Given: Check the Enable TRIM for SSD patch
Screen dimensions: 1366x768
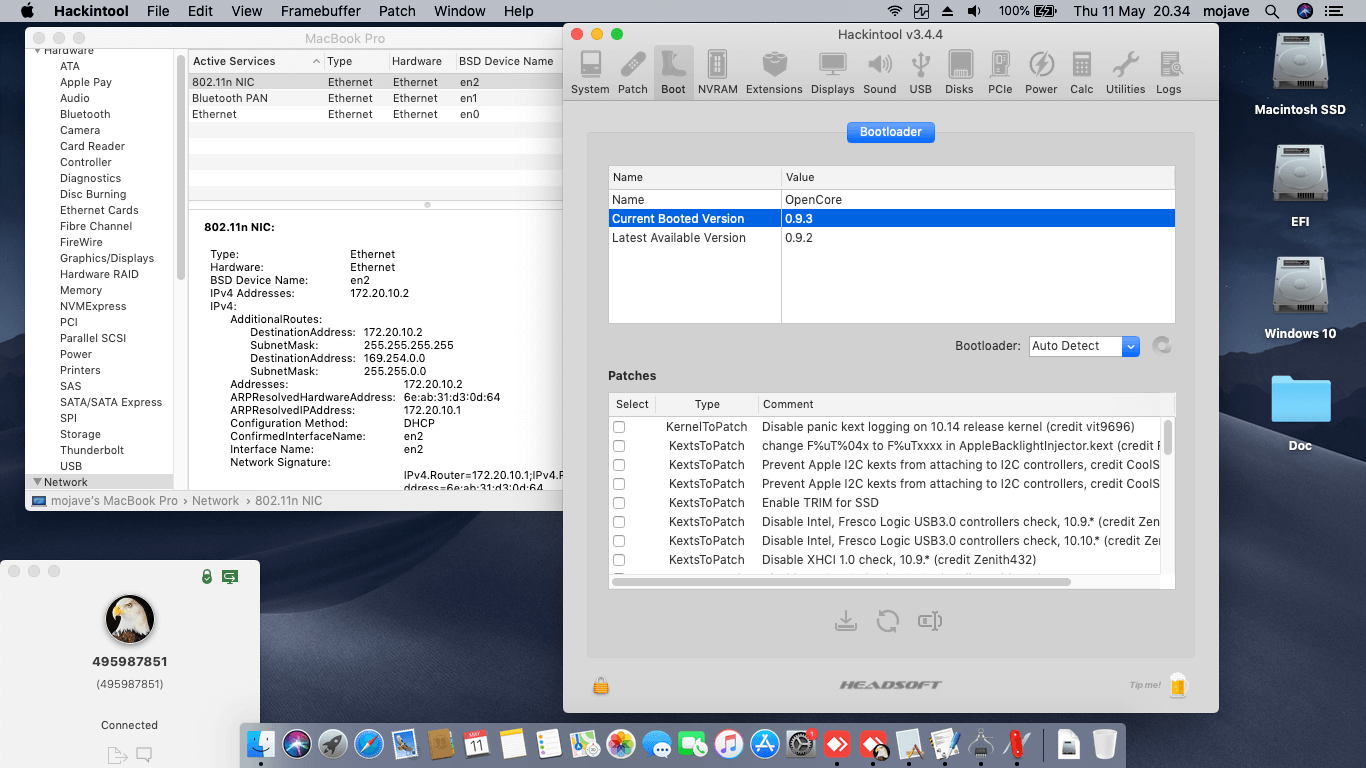Looking at the screenshot, I should (619, 503).
